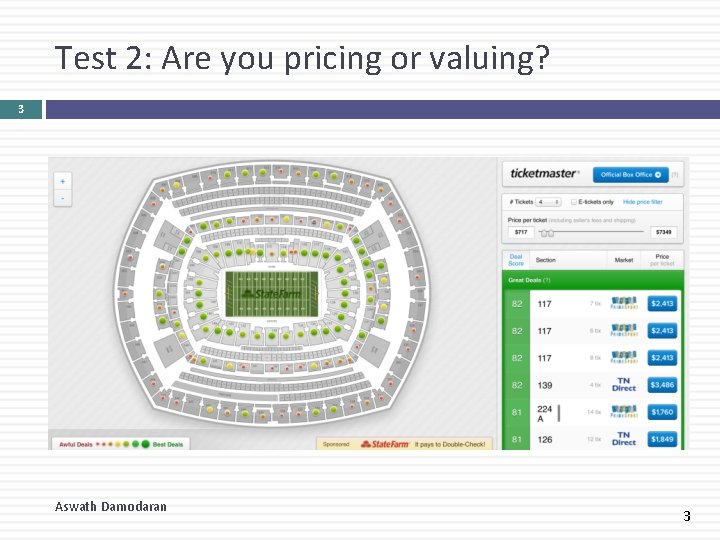Open the number of Tickets dropdown
Viewport: 720px width, 540px height.
tap(548, 202)
